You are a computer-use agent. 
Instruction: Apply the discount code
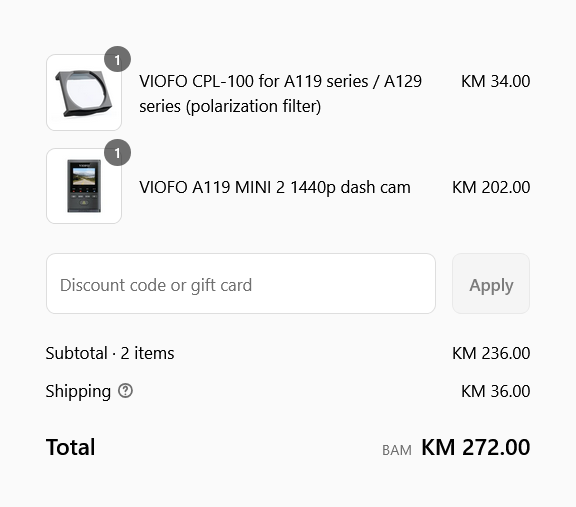pyautogui.click(x=491, y=284)
